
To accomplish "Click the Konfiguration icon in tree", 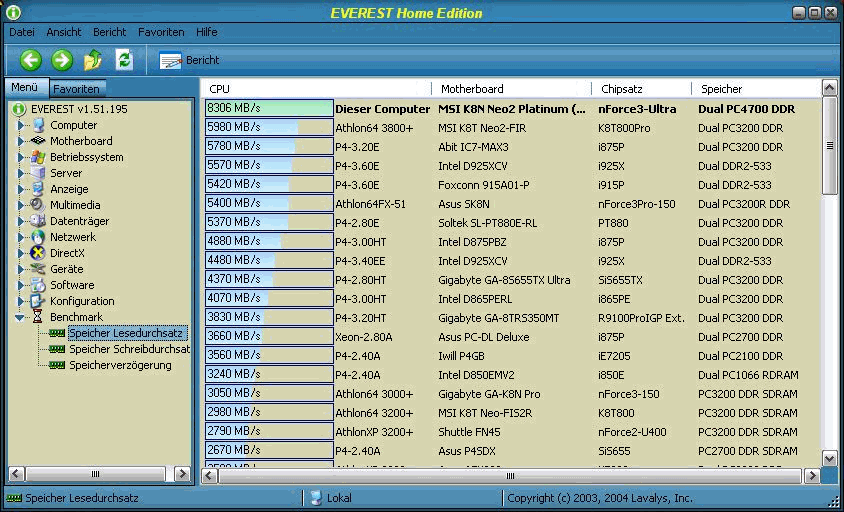I will click(38, 300).
